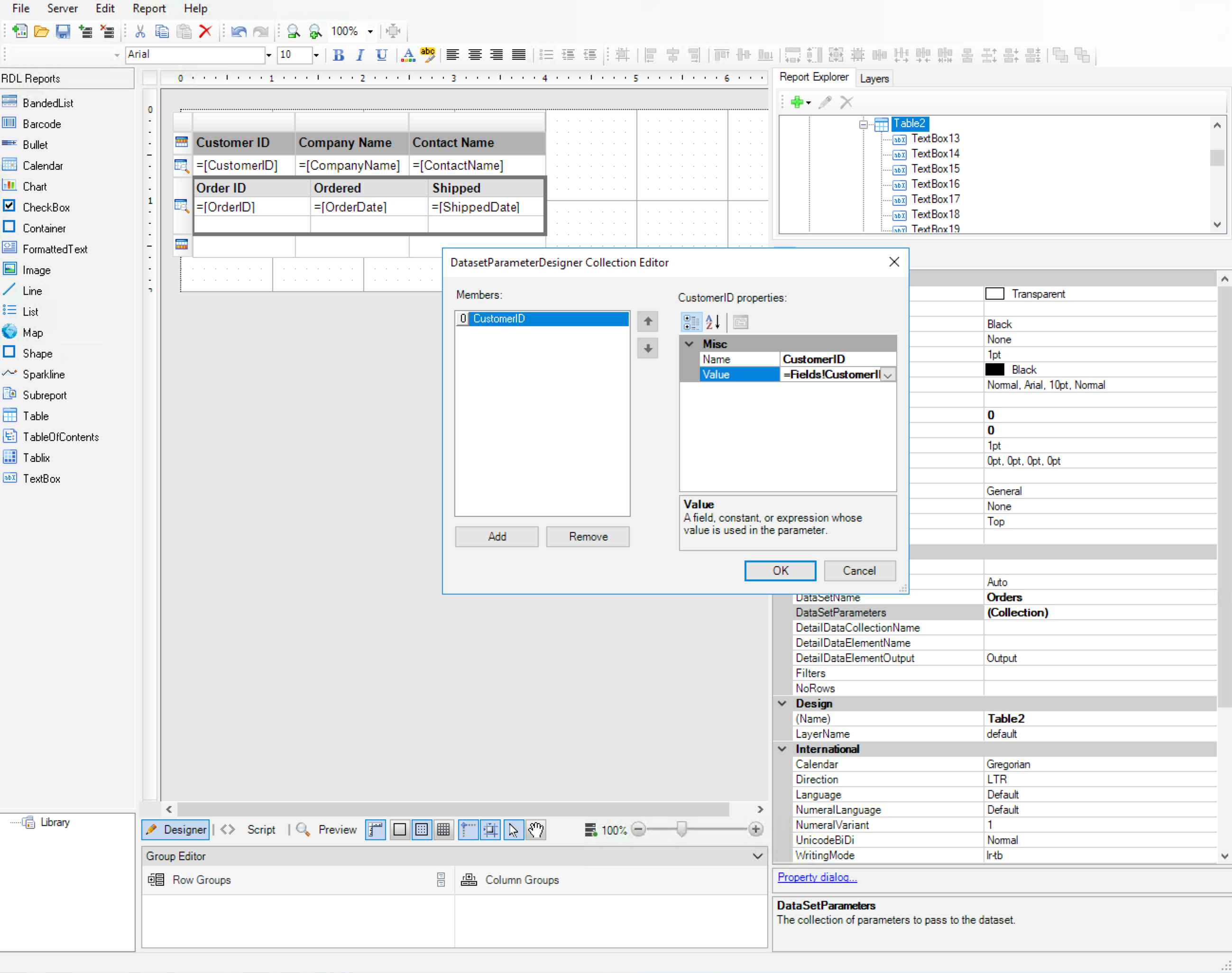Select TextBox15 in the Report Explorer tree
The height and width of the screenshot is (973, 1232).
(x=935, y=169)
